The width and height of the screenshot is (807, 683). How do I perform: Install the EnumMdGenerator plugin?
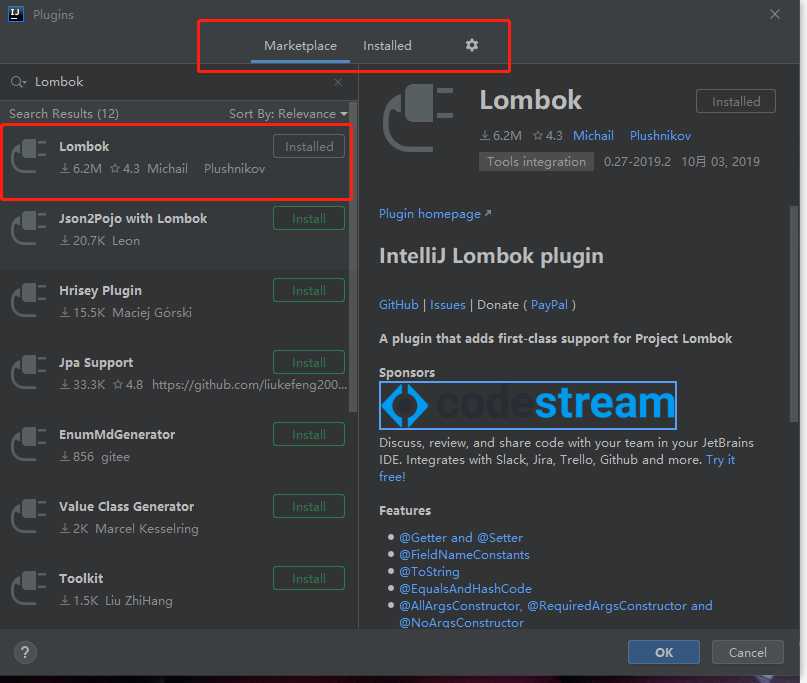[x=309, y=435]
